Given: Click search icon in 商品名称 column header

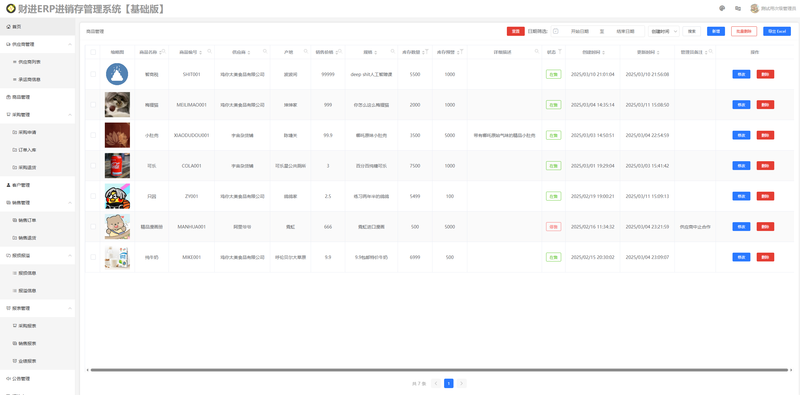Looking at the screenshot, I should click(164, 52).
